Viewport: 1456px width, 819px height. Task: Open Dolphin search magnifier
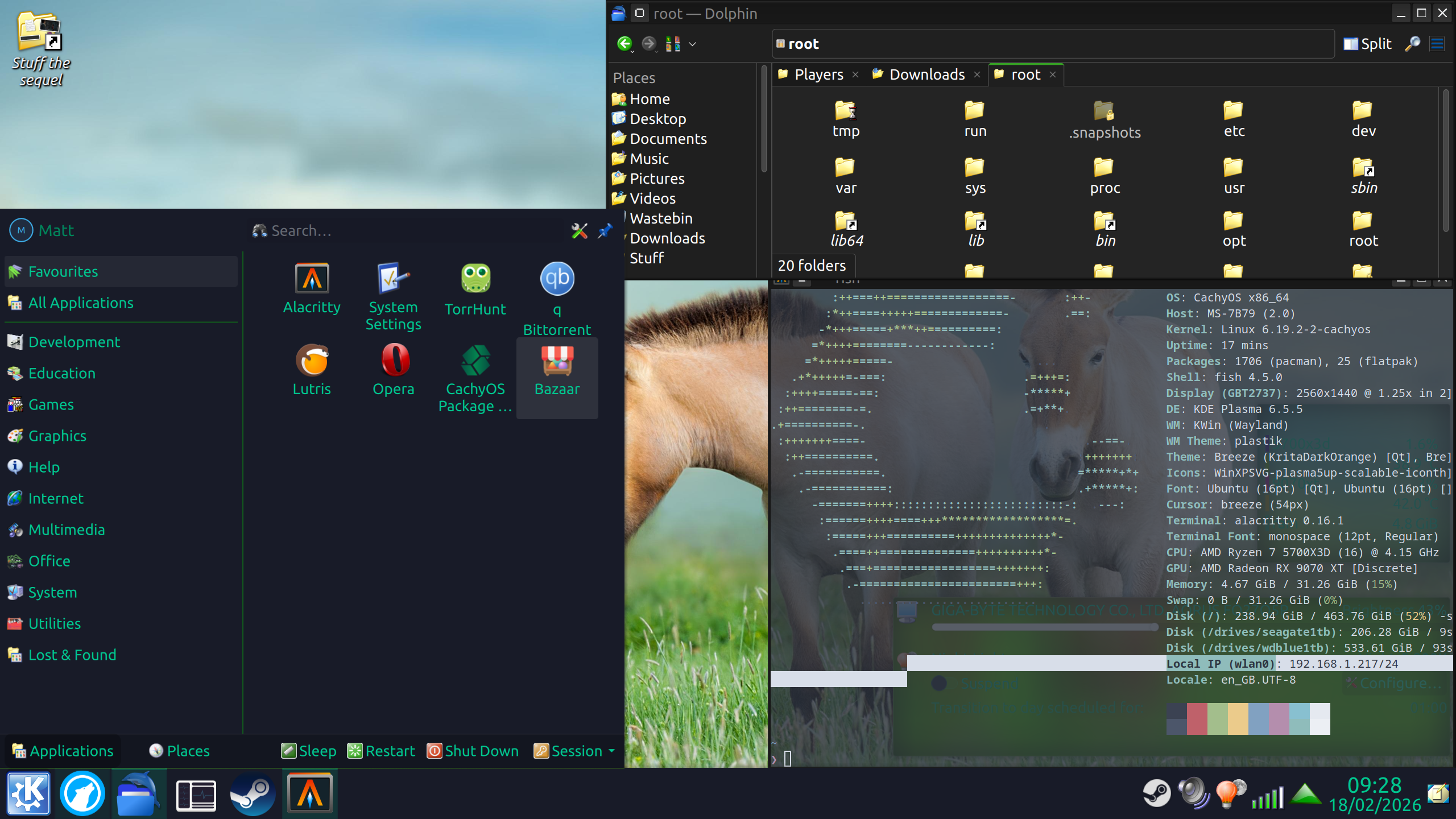(x=1412, y=44)
